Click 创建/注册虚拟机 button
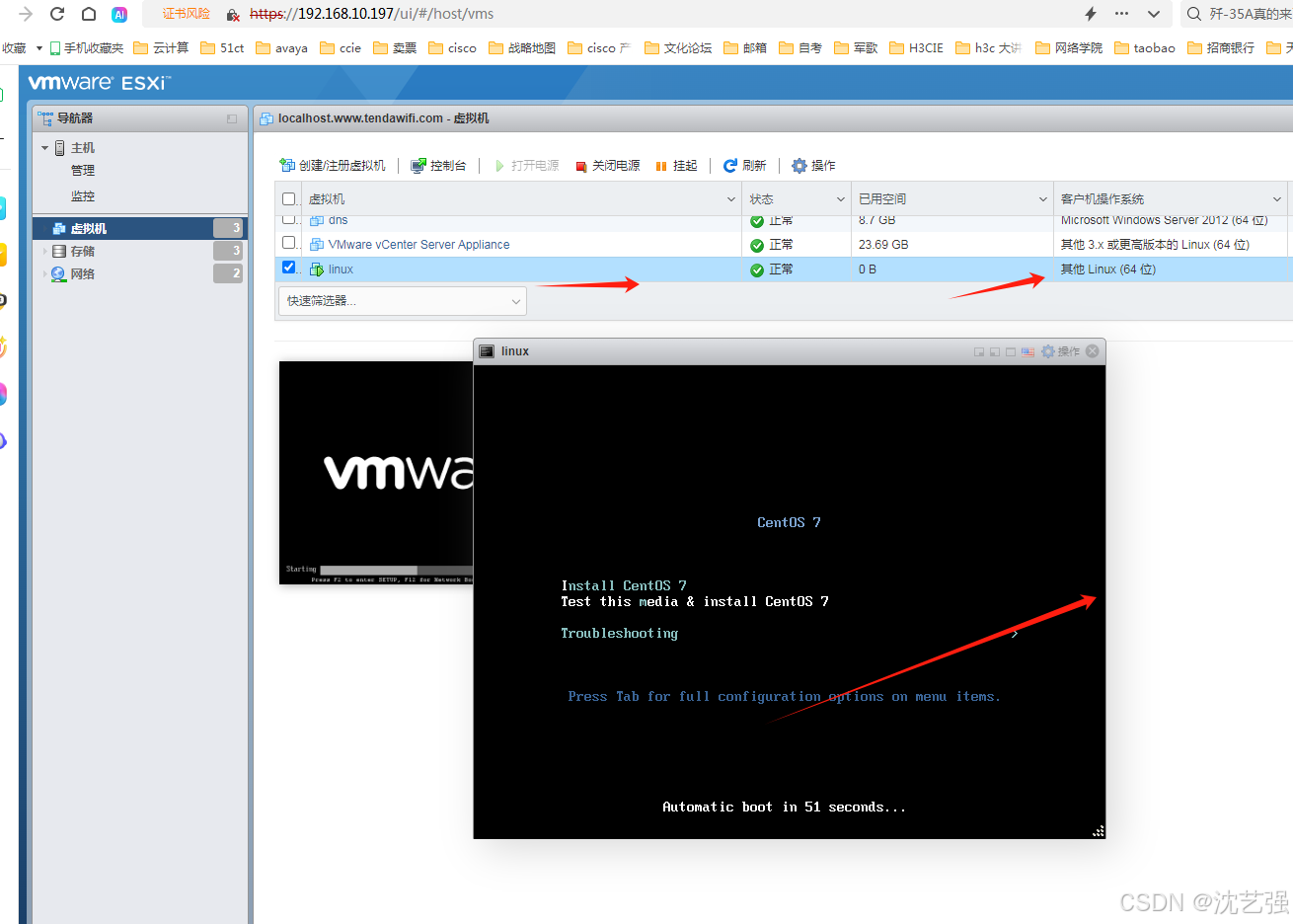Screen dimensions: 1293x924 coord(333,165)
